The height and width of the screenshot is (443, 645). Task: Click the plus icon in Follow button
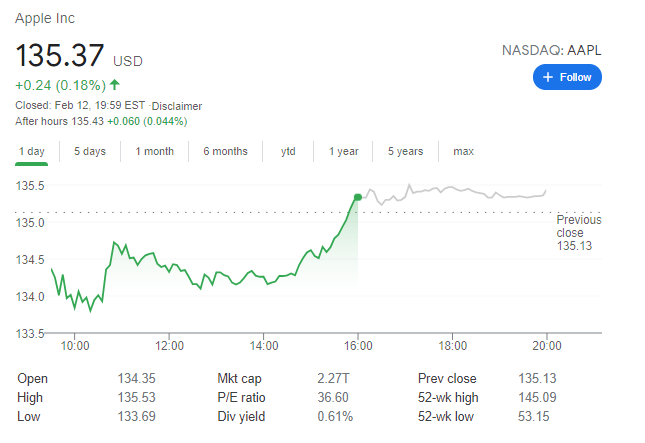548,77
